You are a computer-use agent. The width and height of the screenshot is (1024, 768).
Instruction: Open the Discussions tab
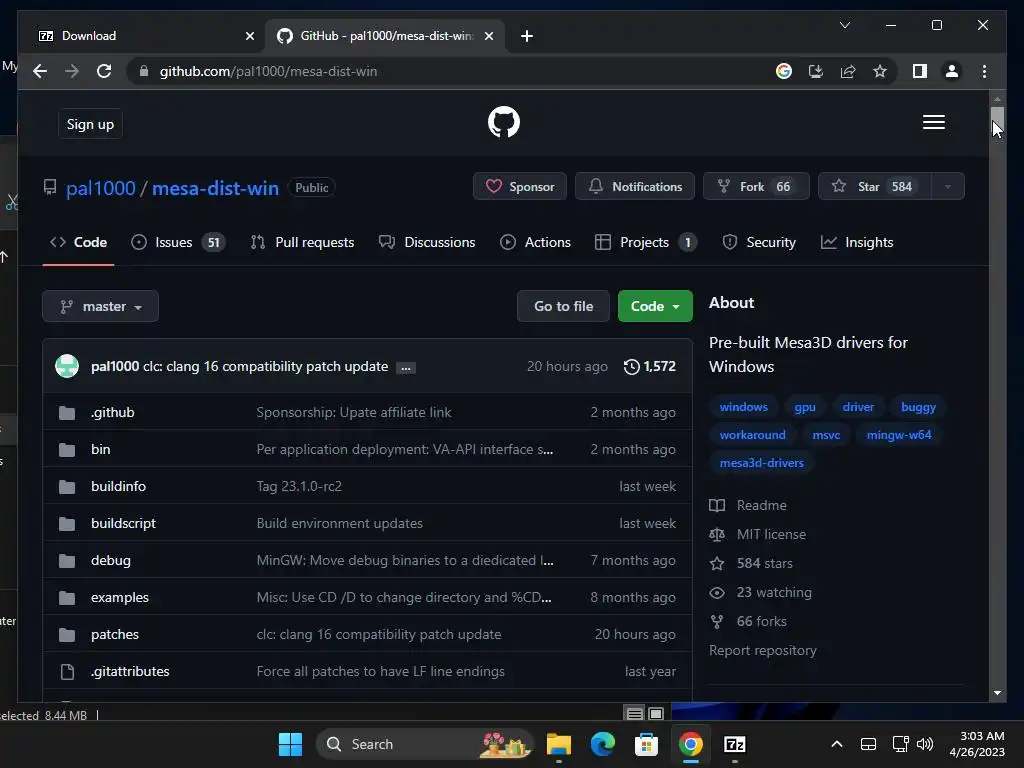pyautogui.click(x=427, y=242)
